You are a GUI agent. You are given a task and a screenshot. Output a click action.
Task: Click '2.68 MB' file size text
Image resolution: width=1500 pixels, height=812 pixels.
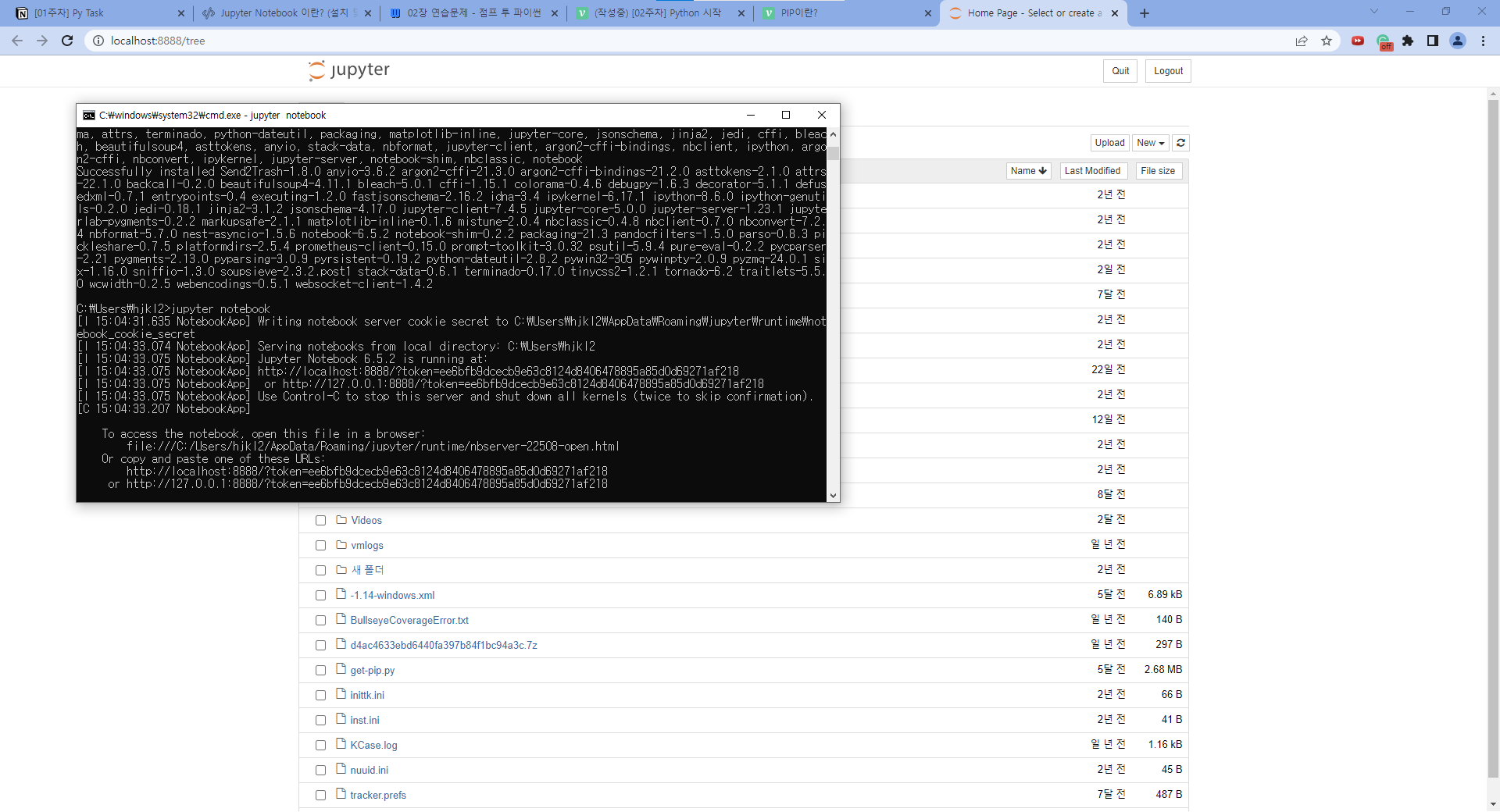click(x=1163, y=670)
